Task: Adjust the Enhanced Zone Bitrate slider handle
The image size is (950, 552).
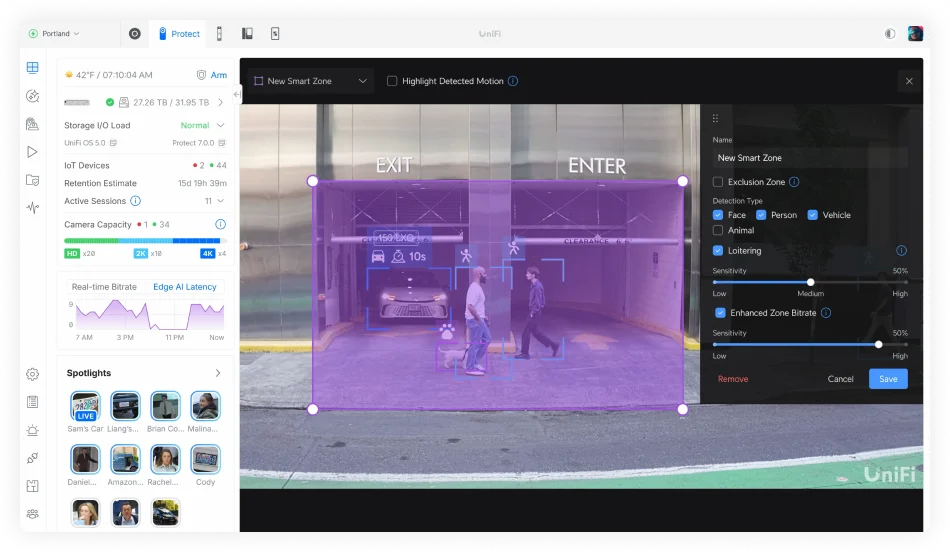Action: click(879, 345)
